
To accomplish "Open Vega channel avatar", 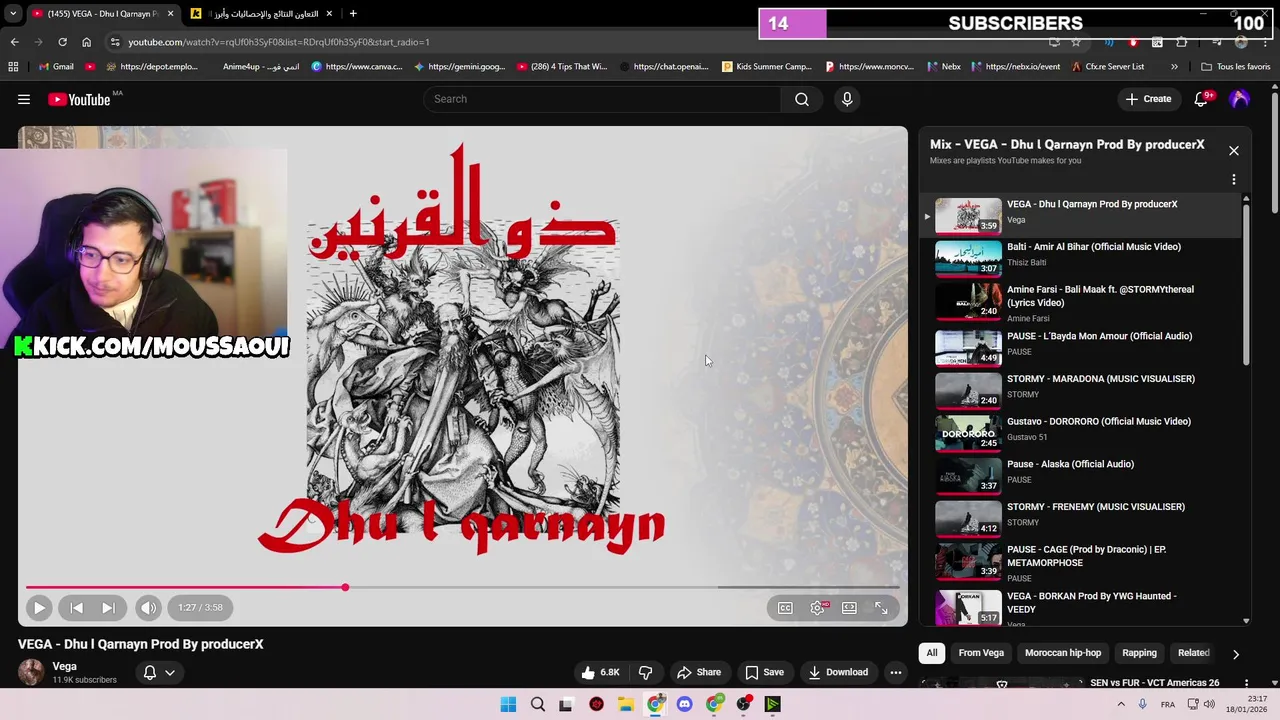I will click(x=31, y=672).
